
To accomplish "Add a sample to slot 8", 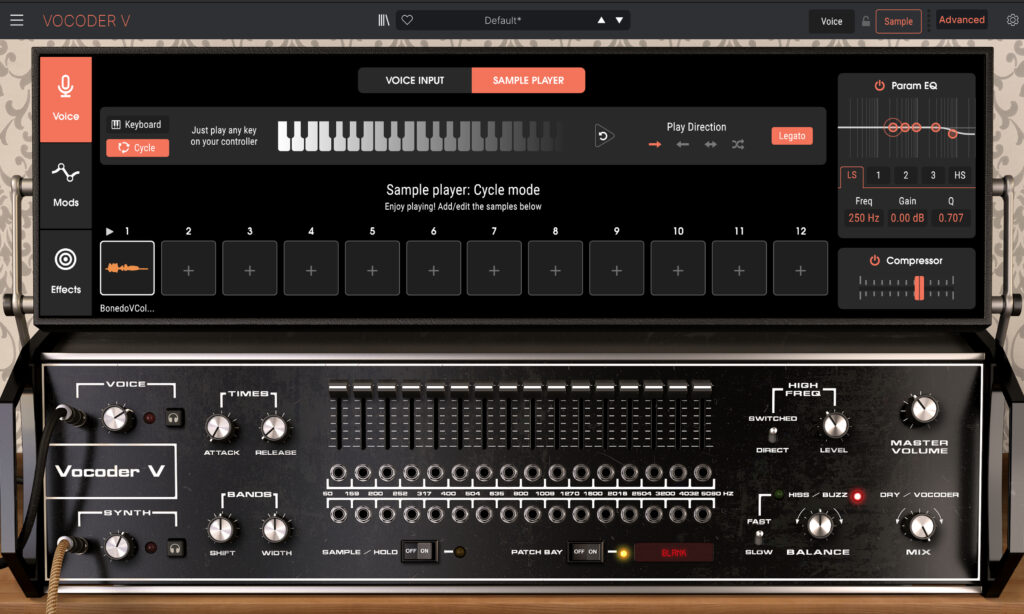I will coord(555,268).
